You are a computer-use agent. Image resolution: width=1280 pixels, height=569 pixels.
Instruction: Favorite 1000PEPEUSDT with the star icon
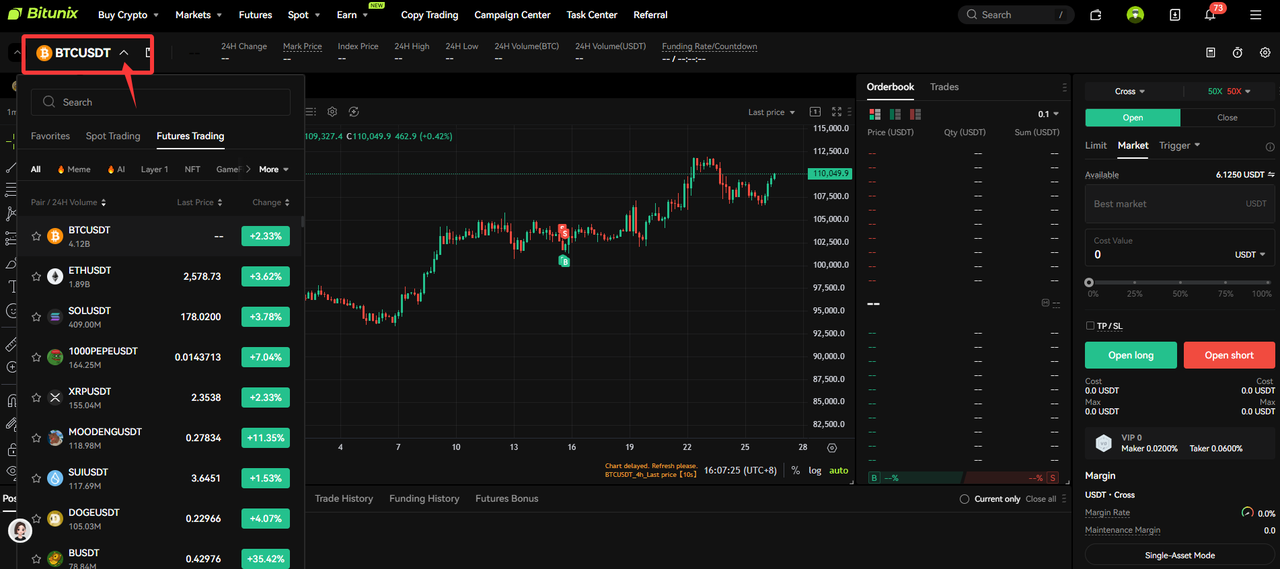[x=36, y=357]
